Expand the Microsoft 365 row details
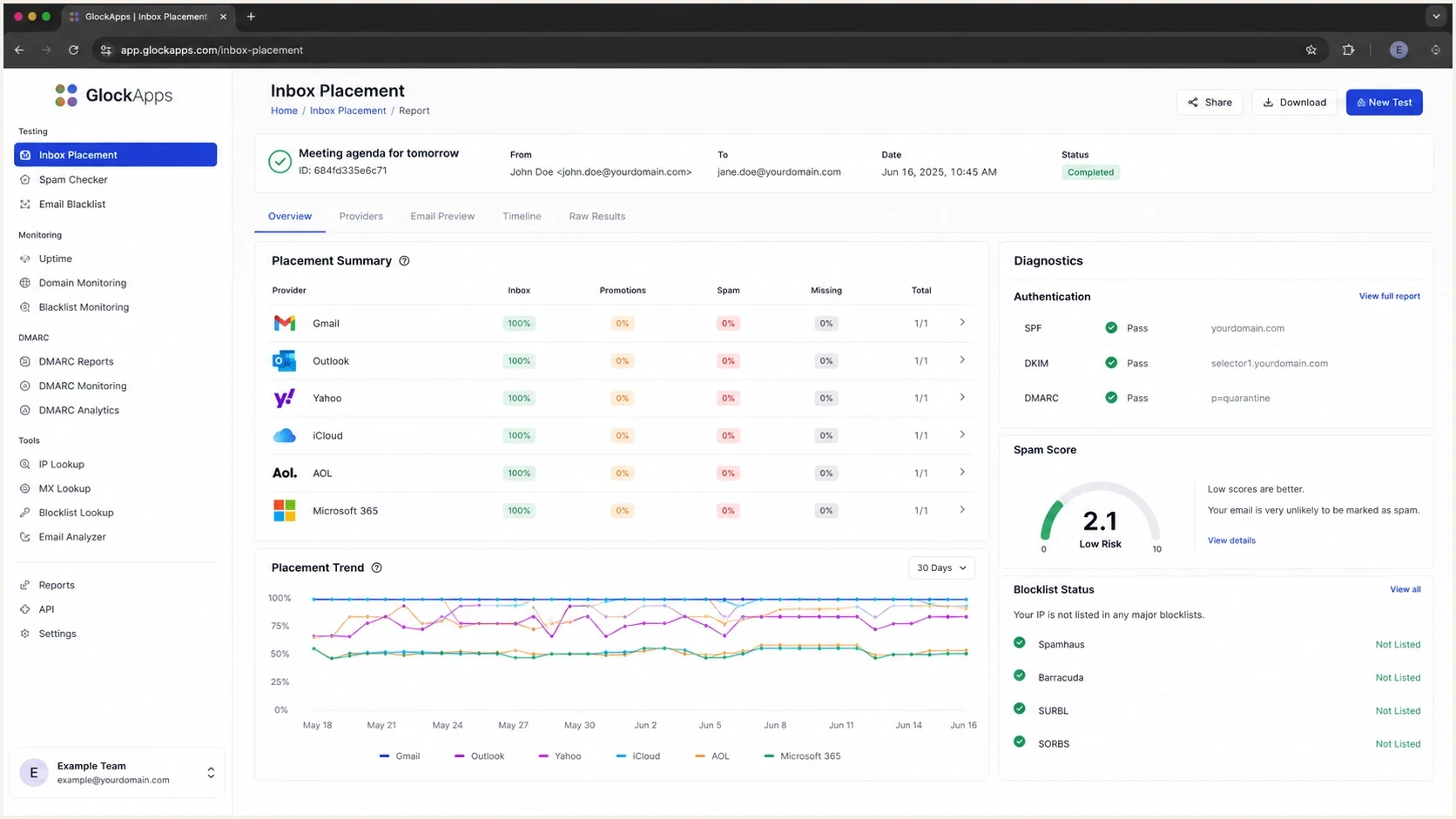 click(962, 510)
